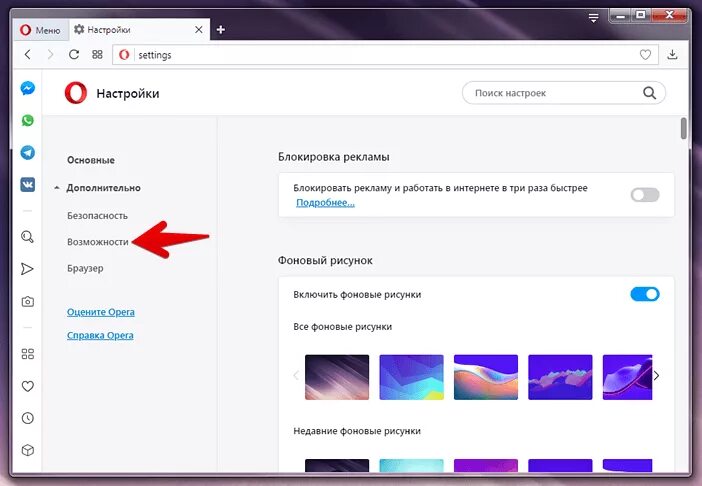Select the purple mountains wallpaper thumbnail

(x=560, y=377)
